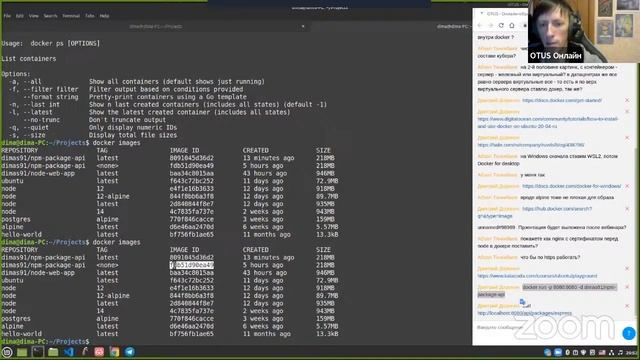Close the first terminal tab
The height and width of the screenshot is (360, 640).
pos(303,27)
